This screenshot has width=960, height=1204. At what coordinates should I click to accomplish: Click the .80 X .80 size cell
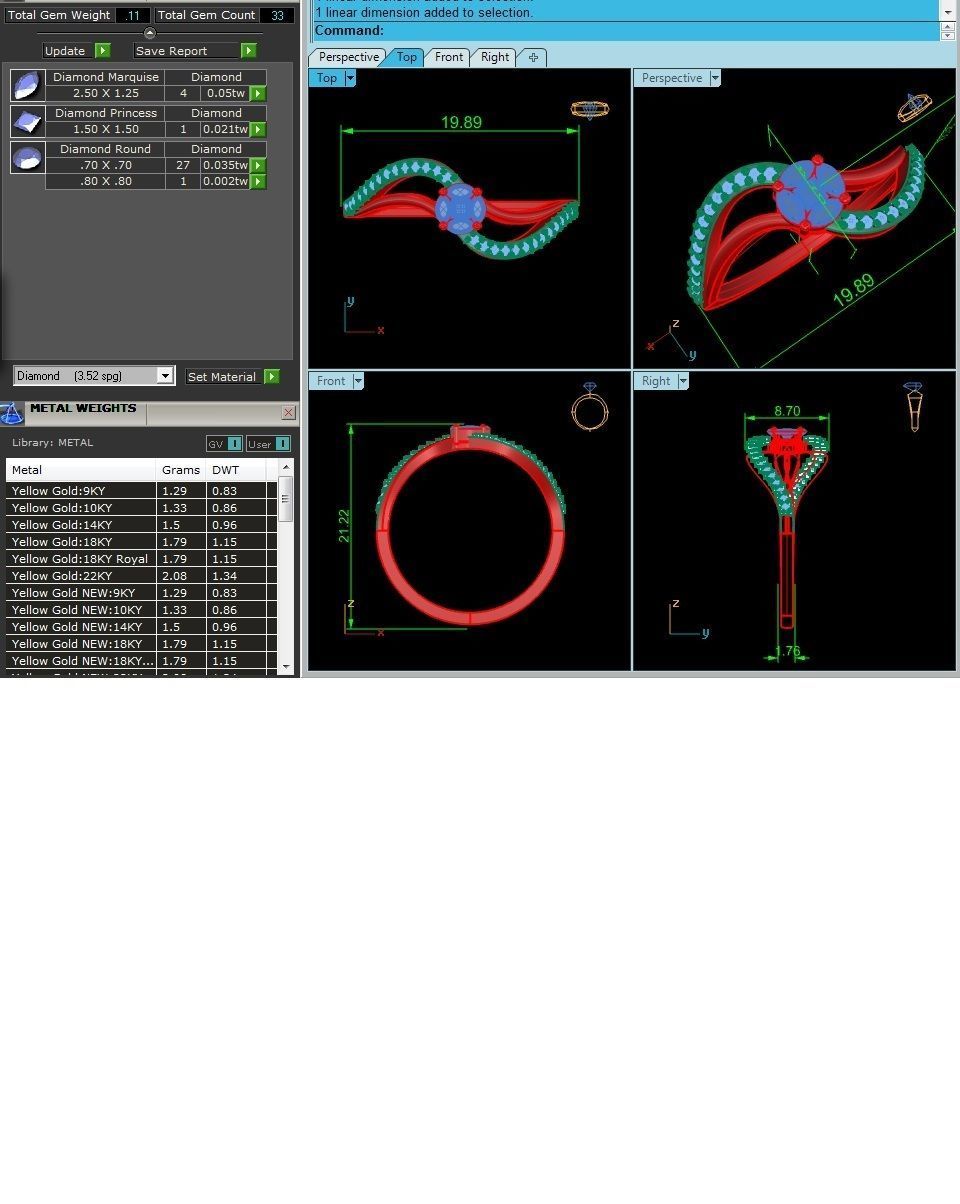pyautogui.click(x=106, y=181)
